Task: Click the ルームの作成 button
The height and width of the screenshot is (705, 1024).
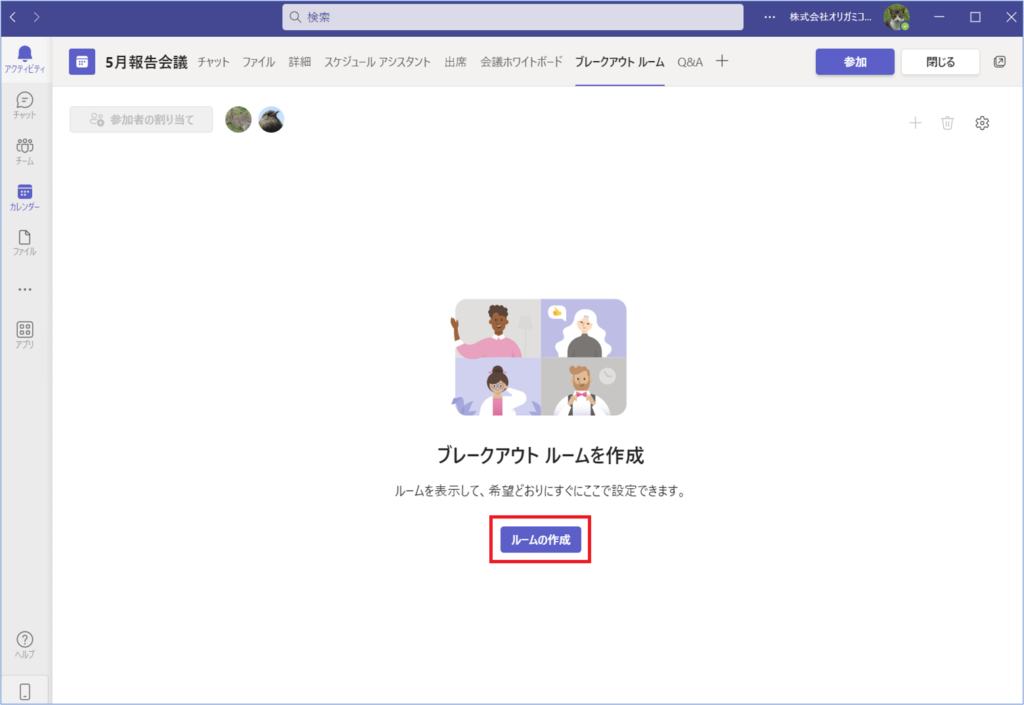Action: (540, 540)
